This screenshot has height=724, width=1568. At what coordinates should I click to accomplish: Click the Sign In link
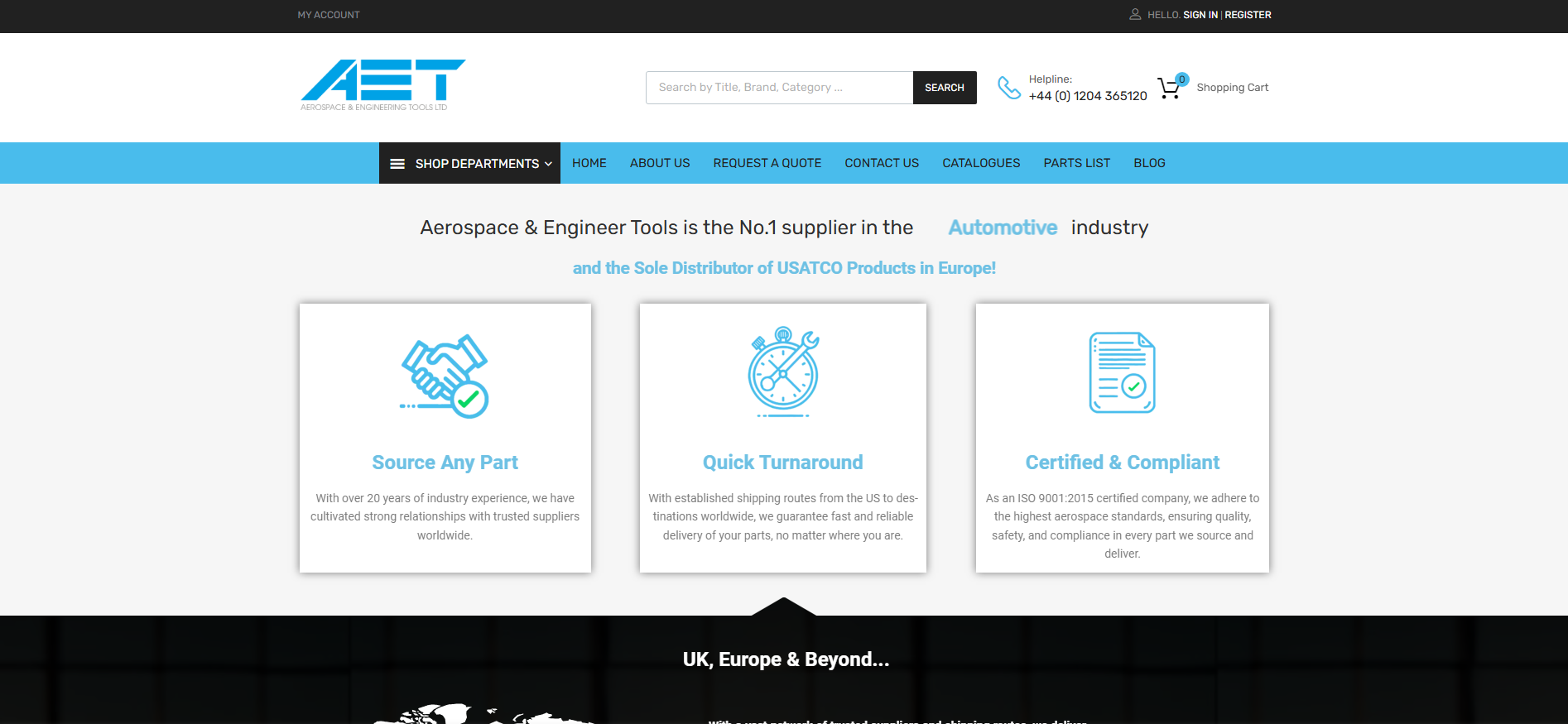click(x=1200, y=15)
